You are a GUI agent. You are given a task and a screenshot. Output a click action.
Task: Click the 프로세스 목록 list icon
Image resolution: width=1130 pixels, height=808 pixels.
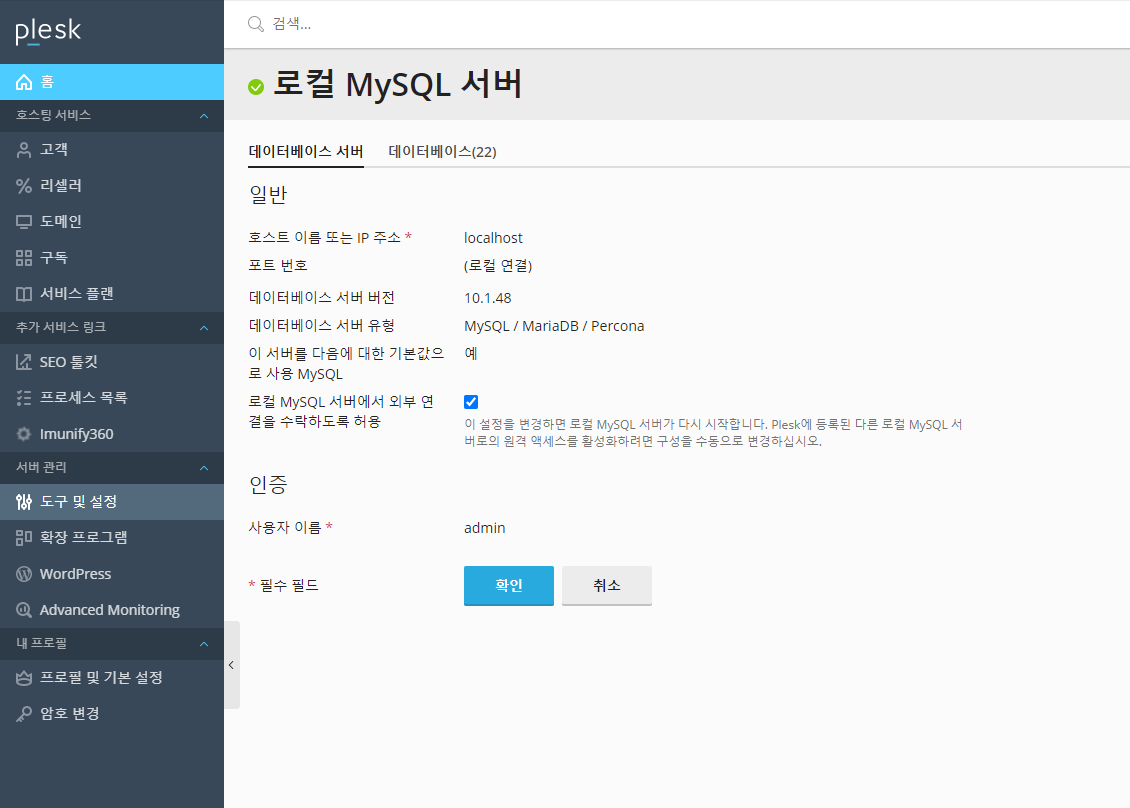point(24,398)
